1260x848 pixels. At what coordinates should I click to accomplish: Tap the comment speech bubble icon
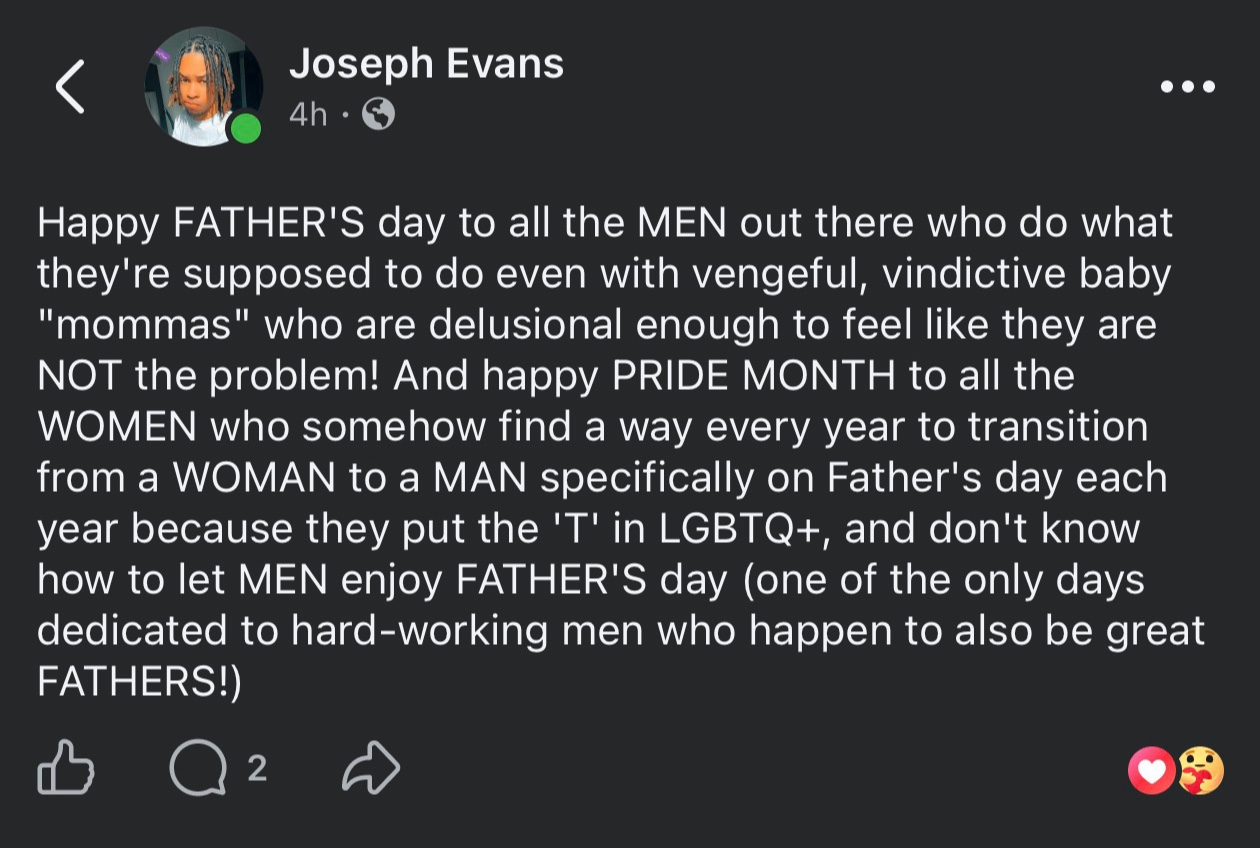(x=198, y=769)
